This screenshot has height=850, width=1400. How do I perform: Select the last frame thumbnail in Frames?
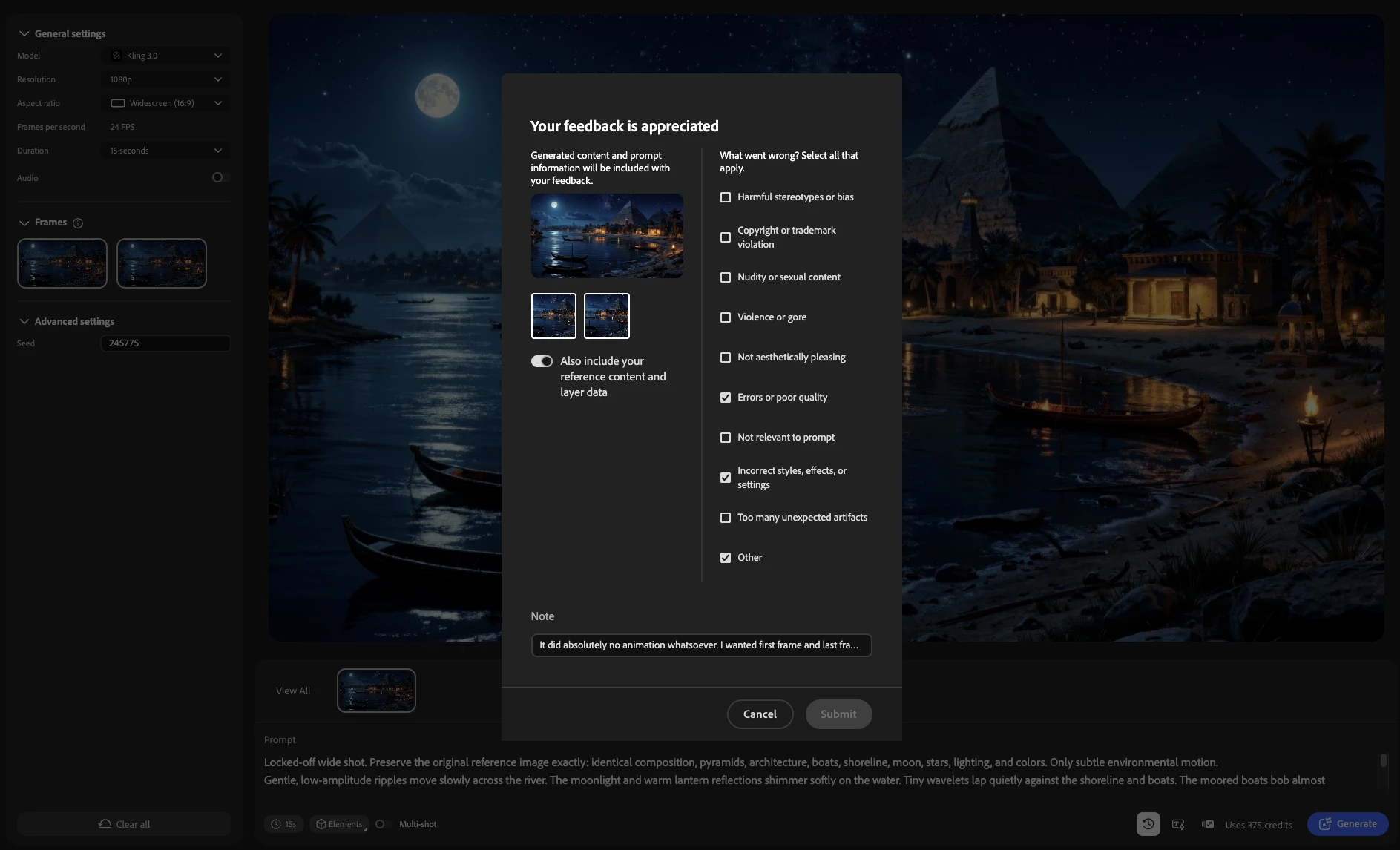(162, 263)
